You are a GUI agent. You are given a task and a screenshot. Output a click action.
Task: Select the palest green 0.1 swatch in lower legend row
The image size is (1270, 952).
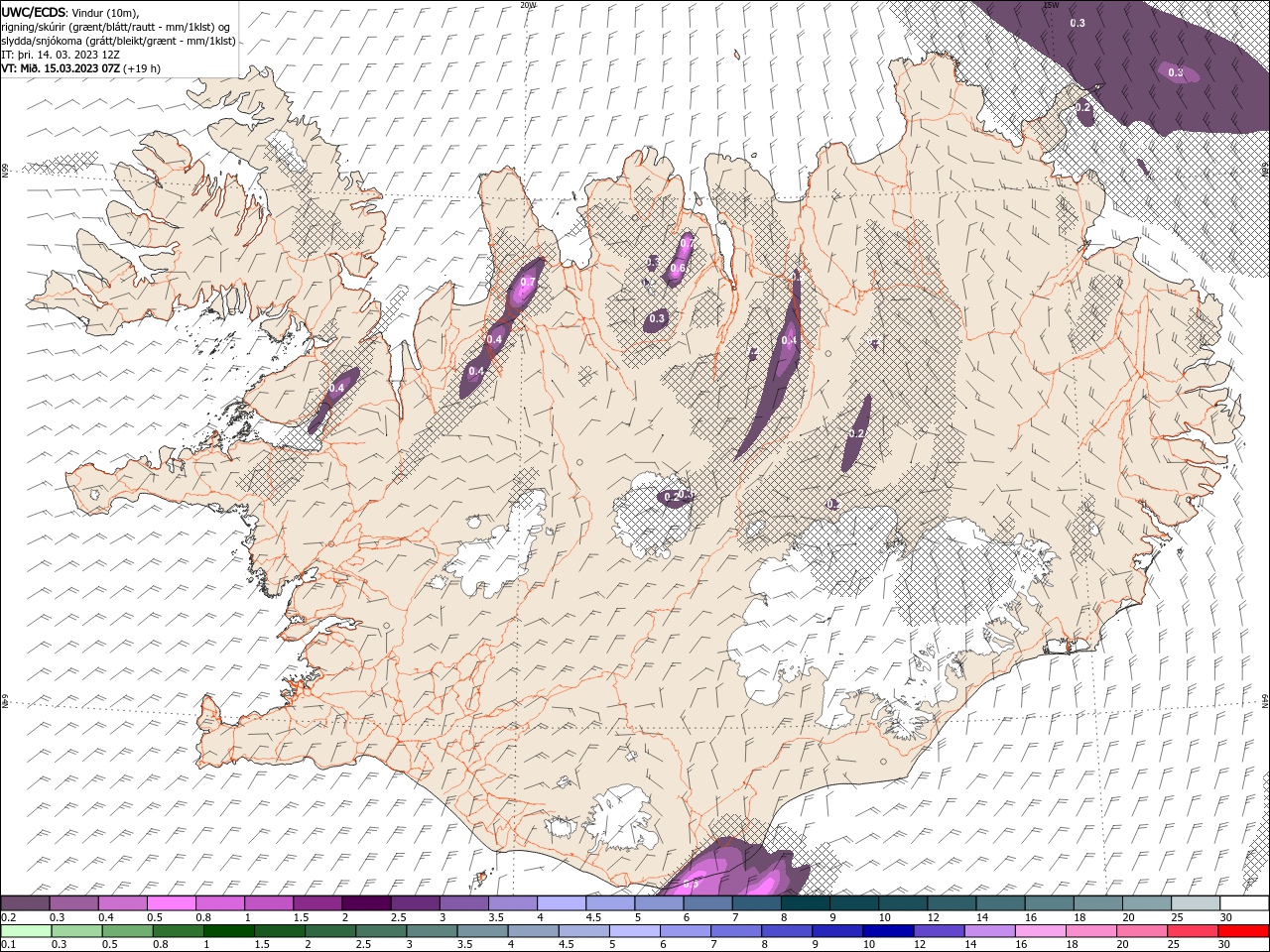(x=26, y=931)
